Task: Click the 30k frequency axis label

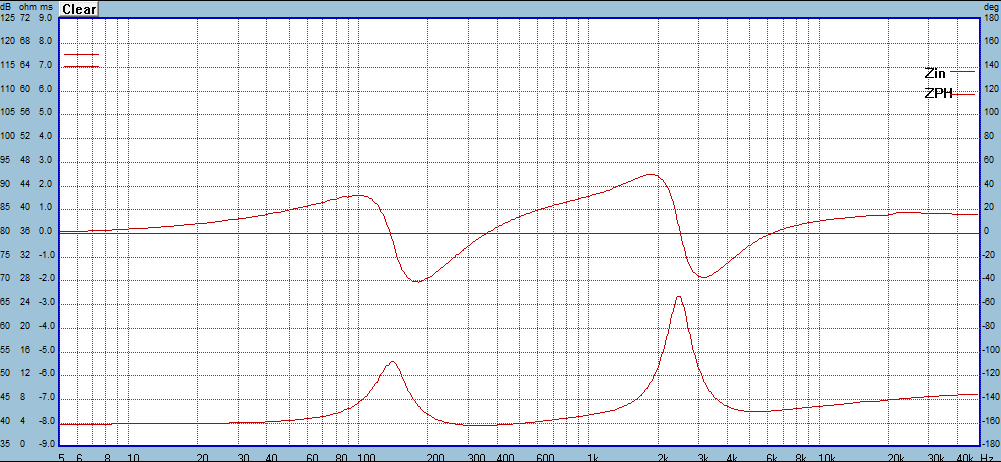Action: point(937,457)
